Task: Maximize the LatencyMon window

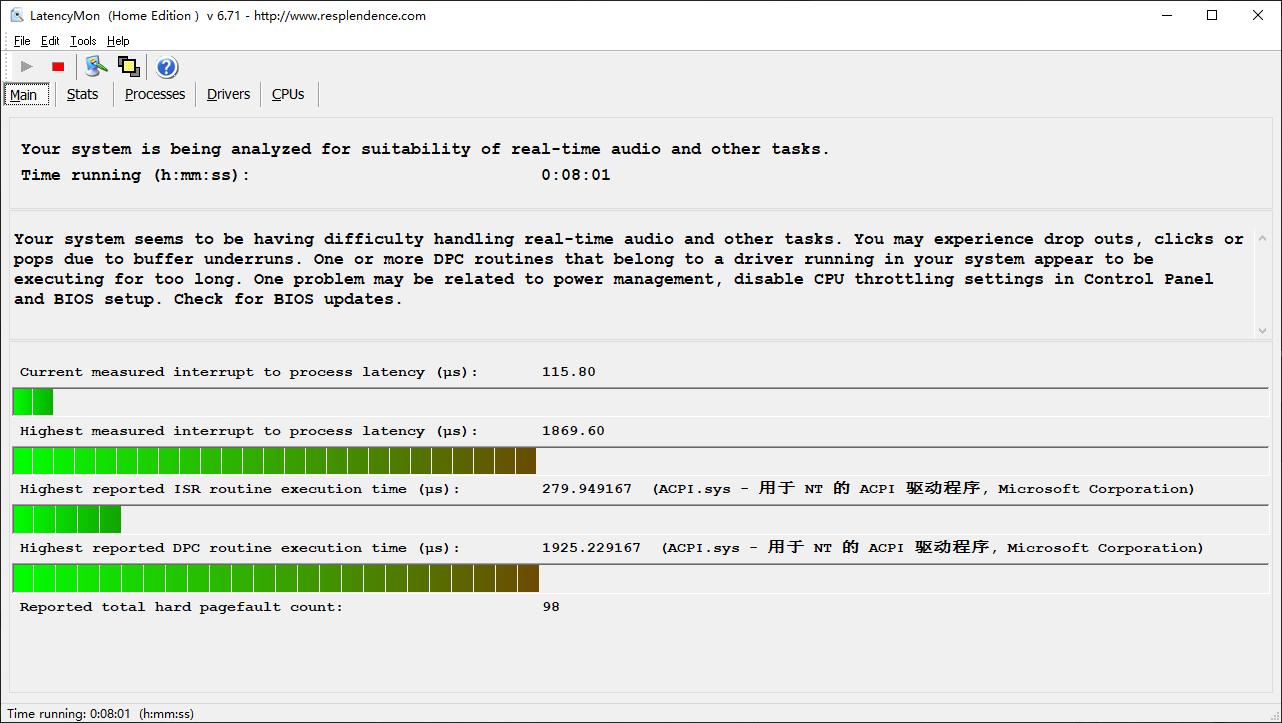Action: 1212,15
